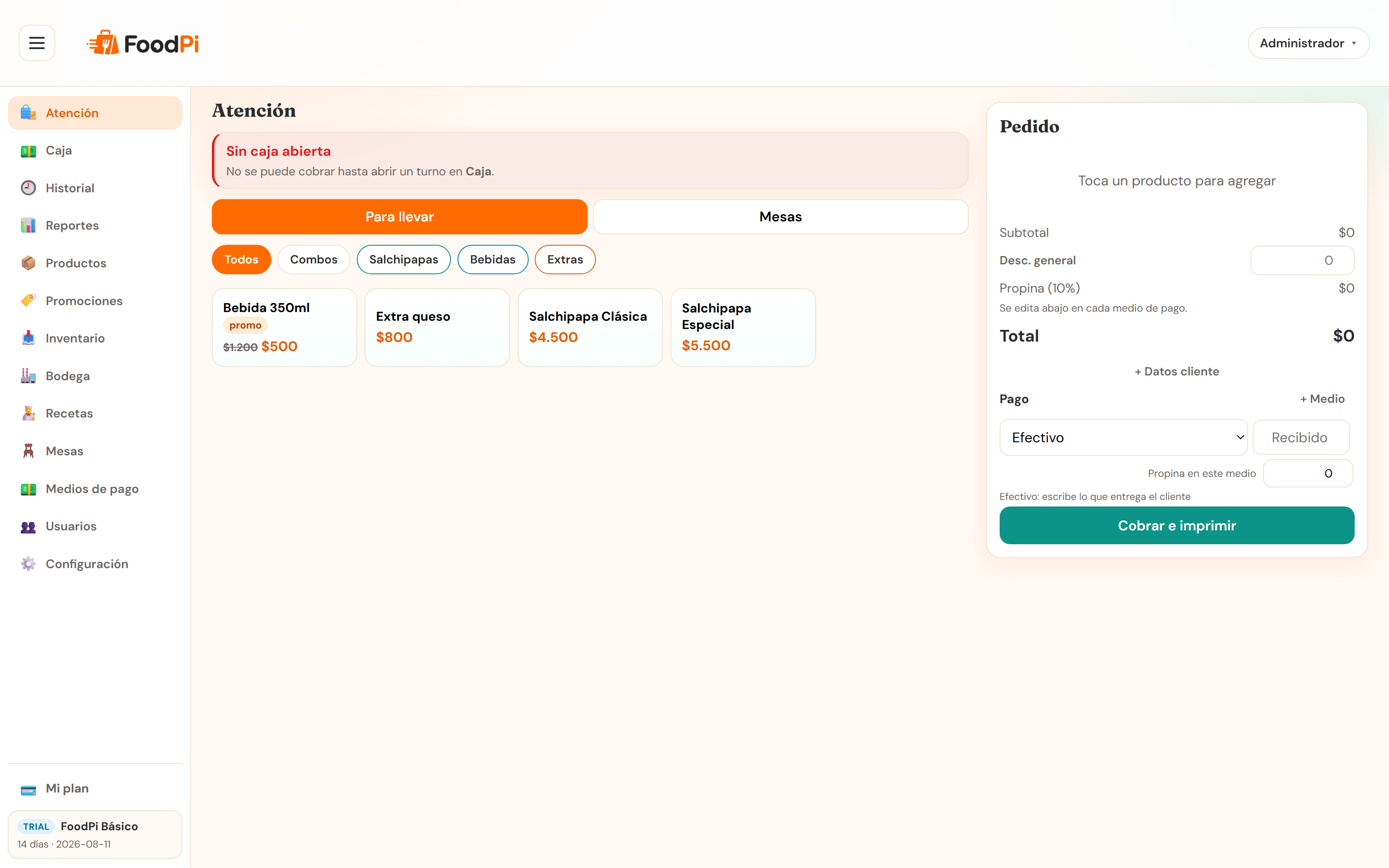1389x868 pixels.
Task: Filter products by Salchipapas
Action: pyautogui.click(x=404, y=260)
